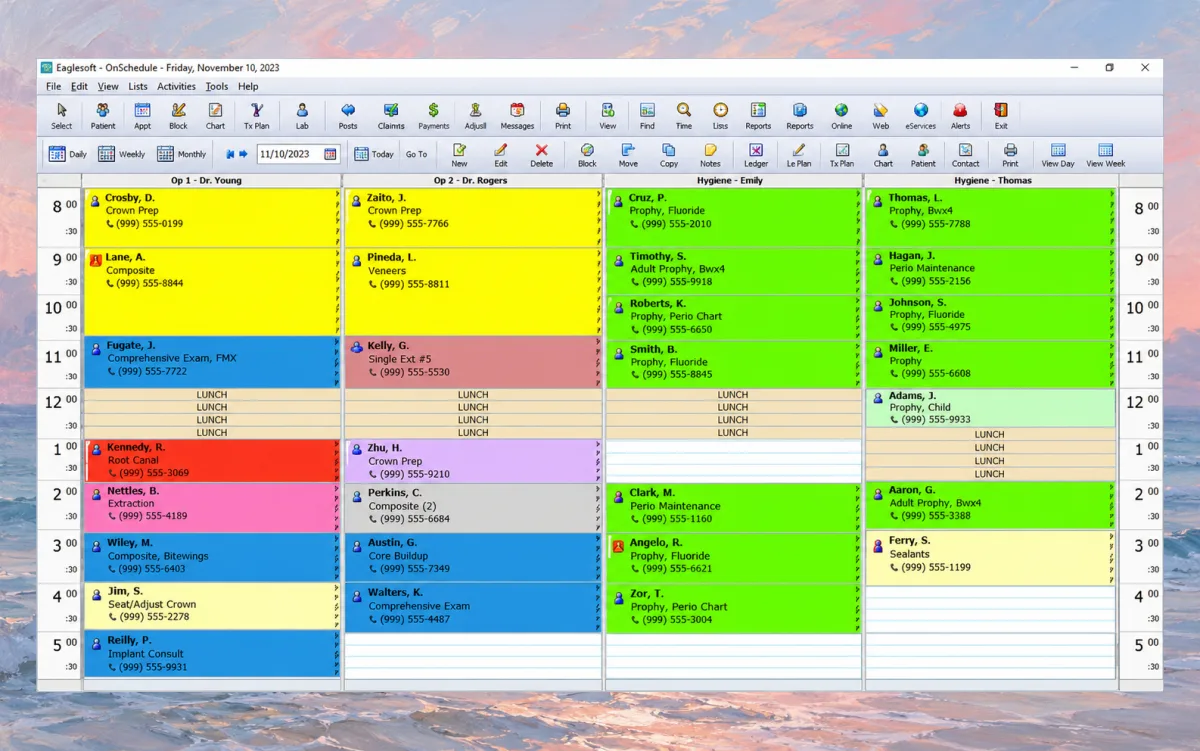Select the Kelly, G. Single Ext. #5 appointment
Screen dimensions: 1200x751
coord(473,362)
